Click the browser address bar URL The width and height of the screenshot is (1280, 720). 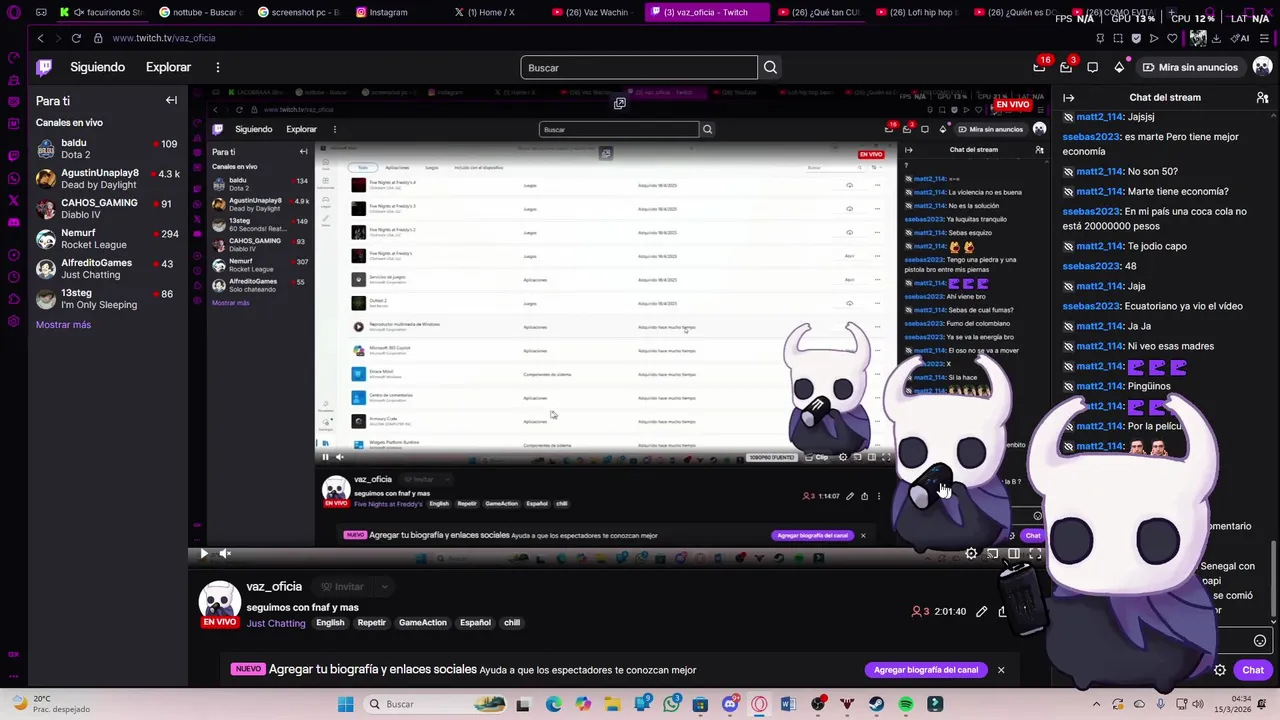164,38
